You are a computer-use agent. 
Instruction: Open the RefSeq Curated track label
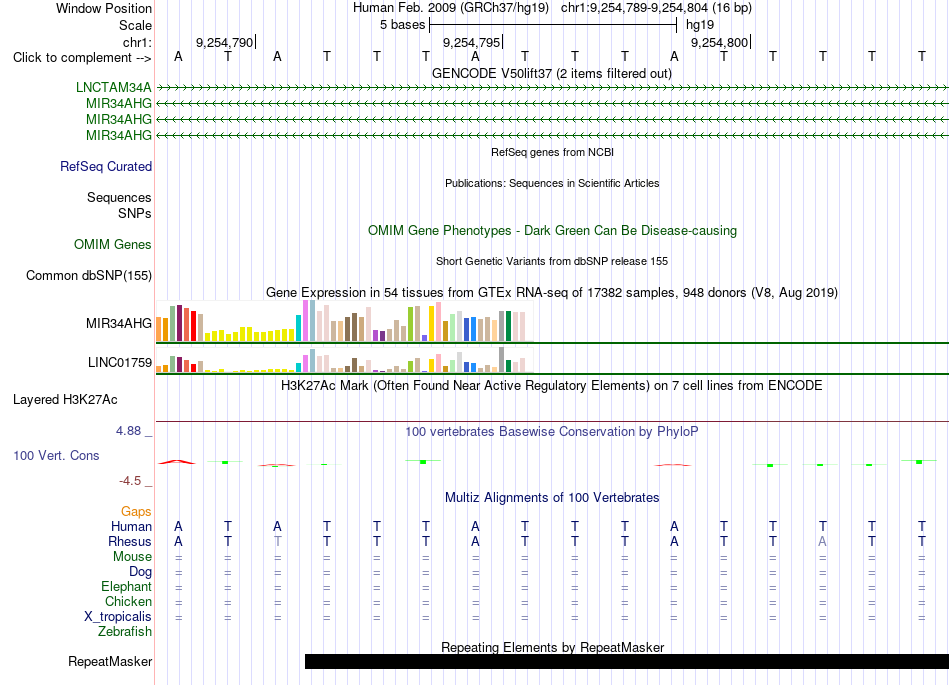(106, 166)
